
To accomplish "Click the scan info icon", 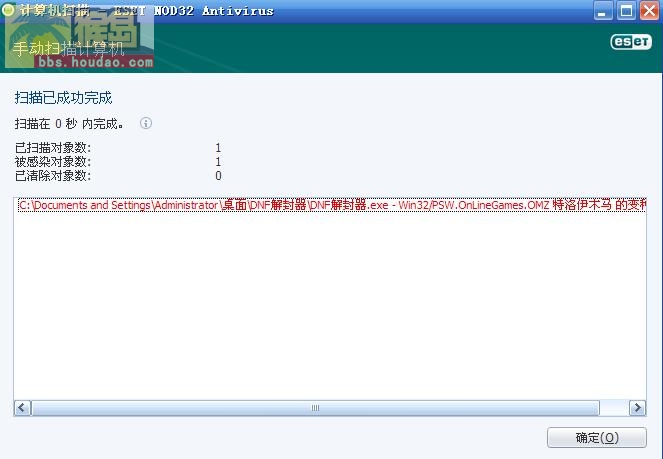I will 146,123.
